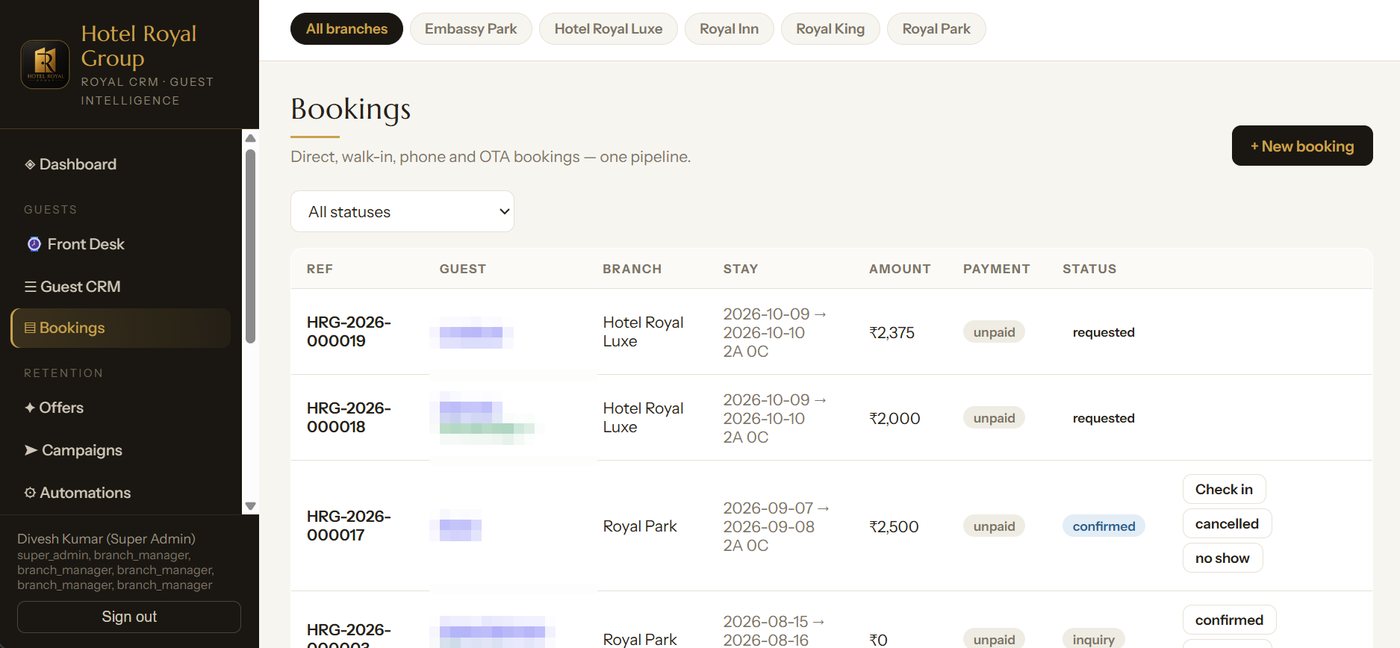
Task: Sign out of the CRM
Action: (129, 617)
